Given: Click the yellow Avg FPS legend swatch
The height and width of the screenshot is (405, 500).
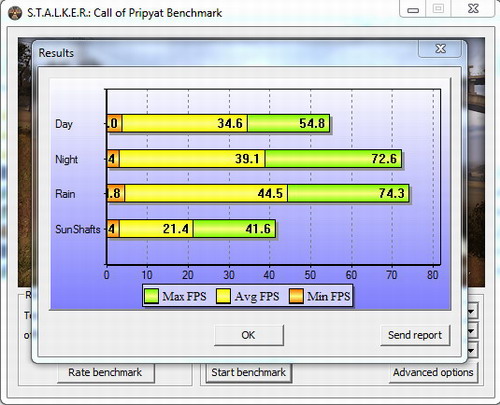Looking at the screenshot, I should point(223,296).
